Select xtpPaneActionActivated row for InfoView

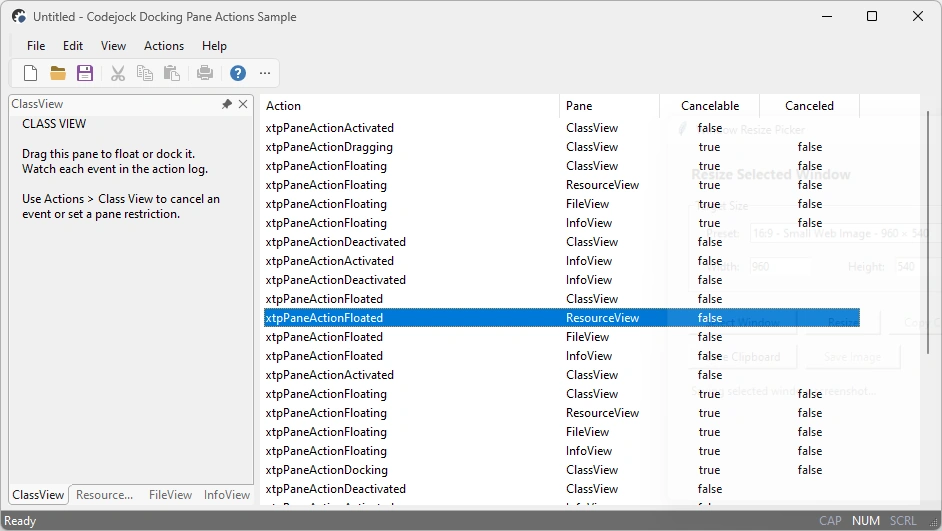[562, 261]
